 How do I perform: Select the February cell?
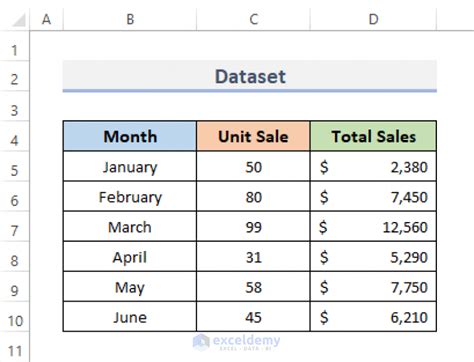pos(130,197)
